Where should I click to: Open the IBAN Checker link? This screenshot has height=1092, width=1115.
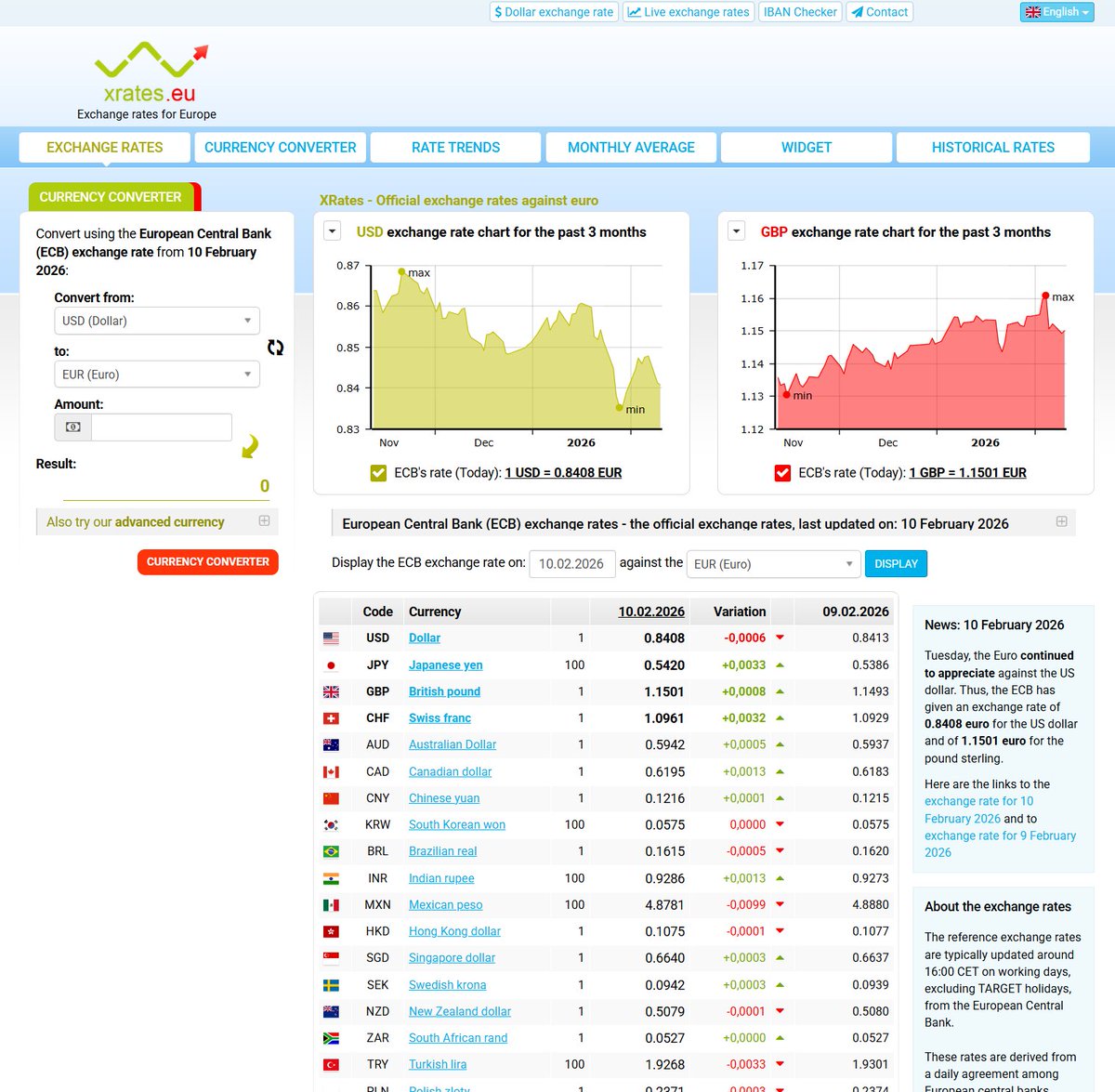point(800,12)
